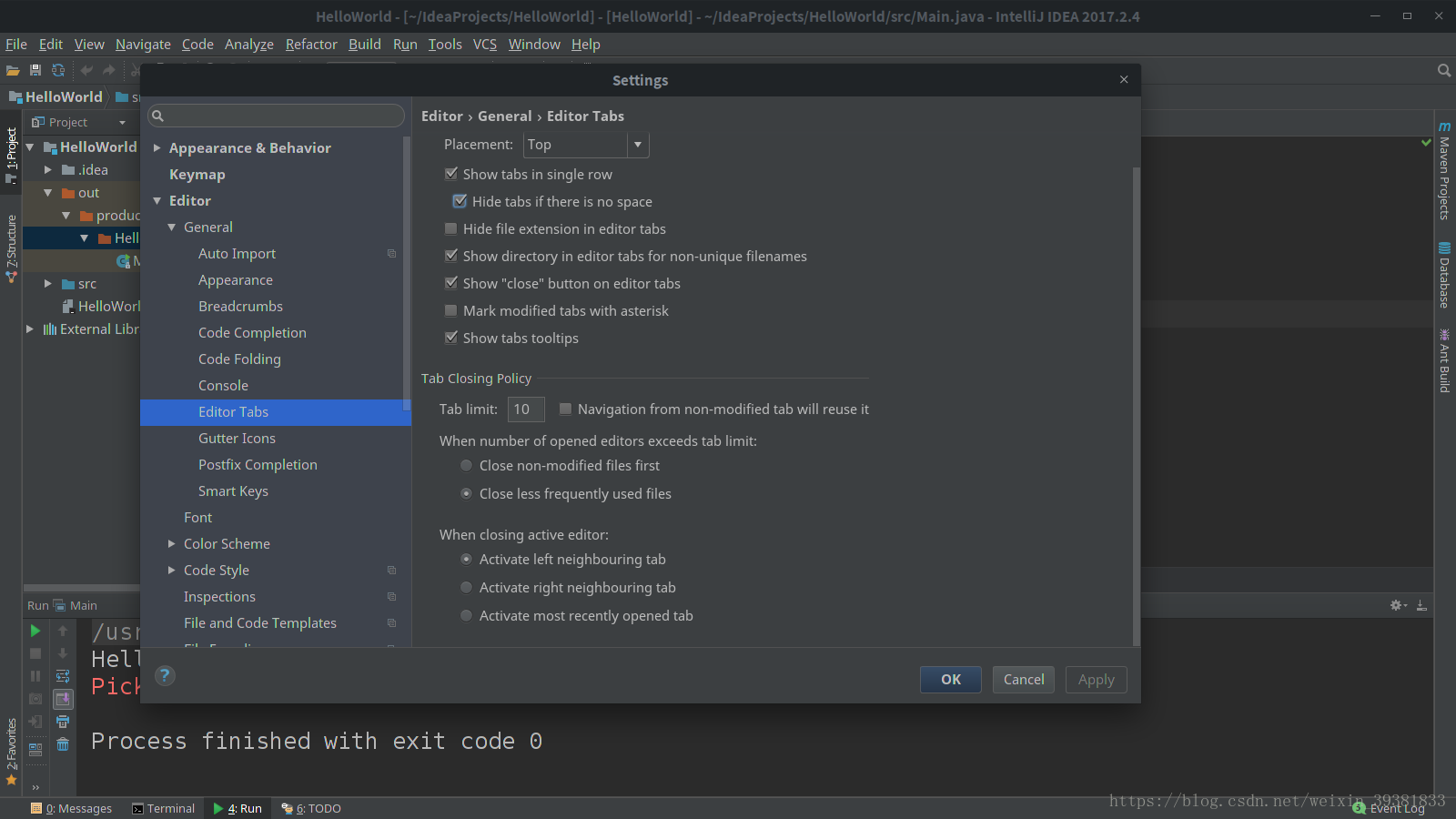Screen dimensions: 1456x819
Task: Click the Print icon in Run panel
Action: point(63,722)
